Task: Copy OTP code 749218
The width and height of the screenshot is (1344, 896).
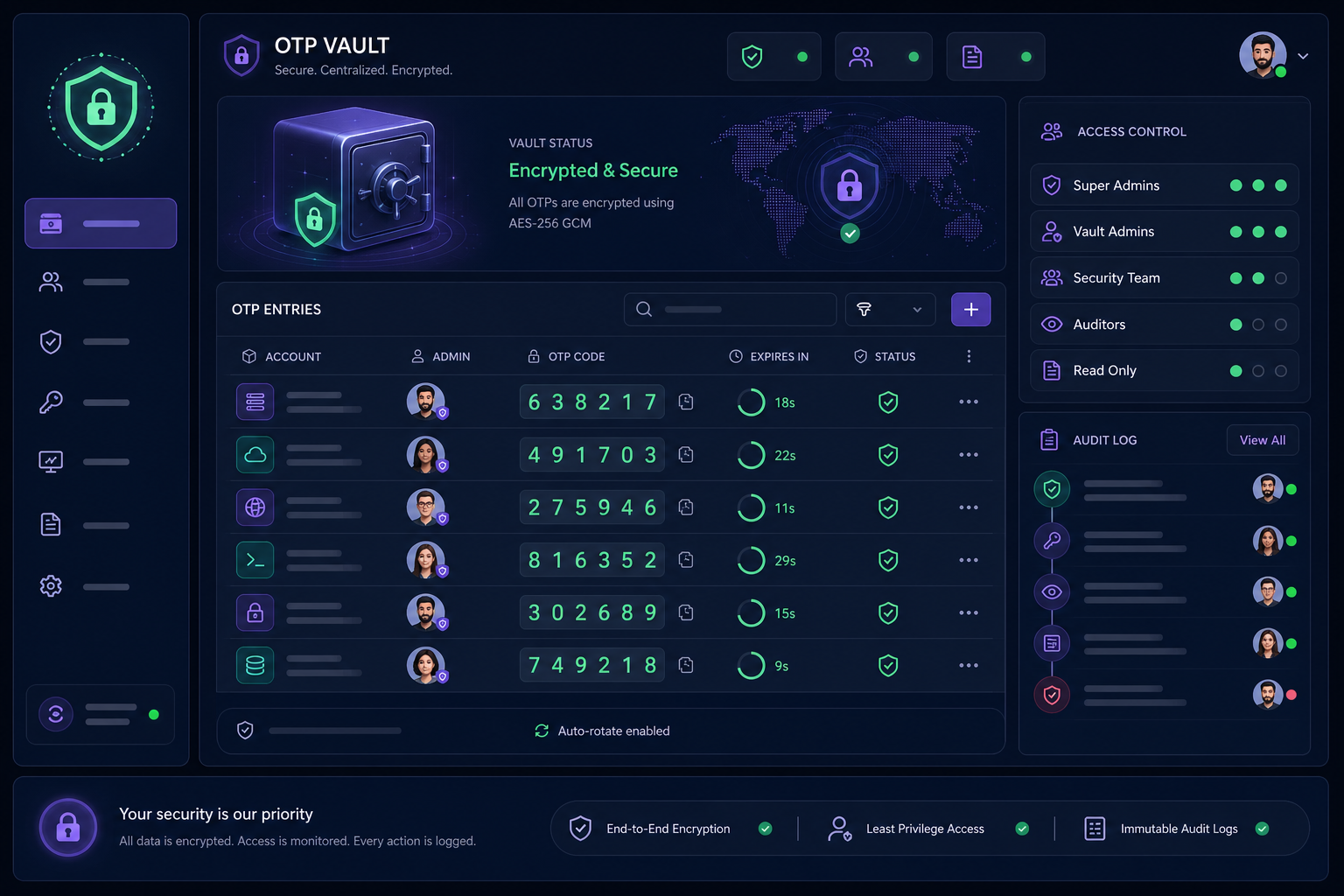Action: pos(686,665)
